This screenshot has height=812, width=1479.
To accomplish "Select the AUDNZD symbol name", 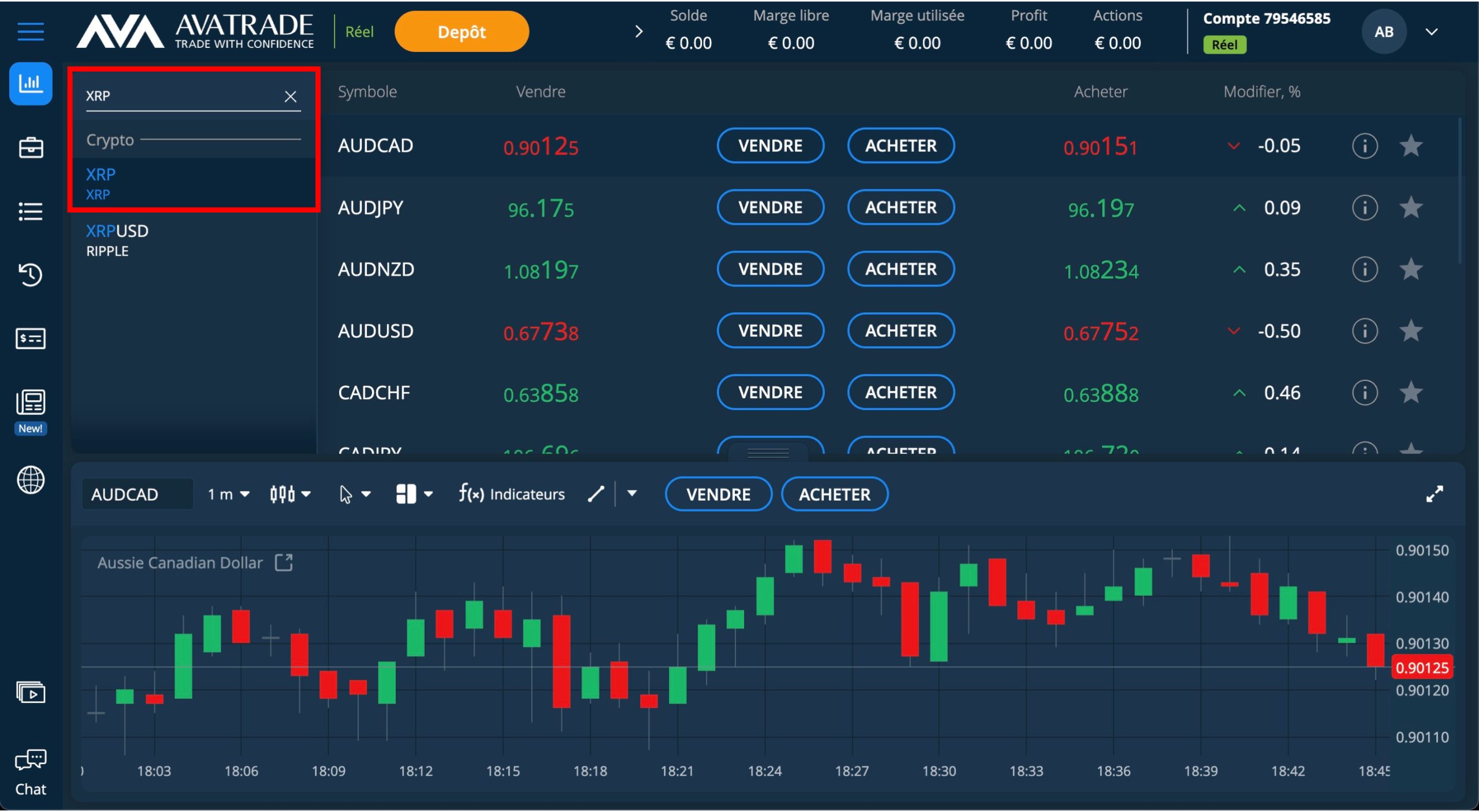I will [376, 269].
